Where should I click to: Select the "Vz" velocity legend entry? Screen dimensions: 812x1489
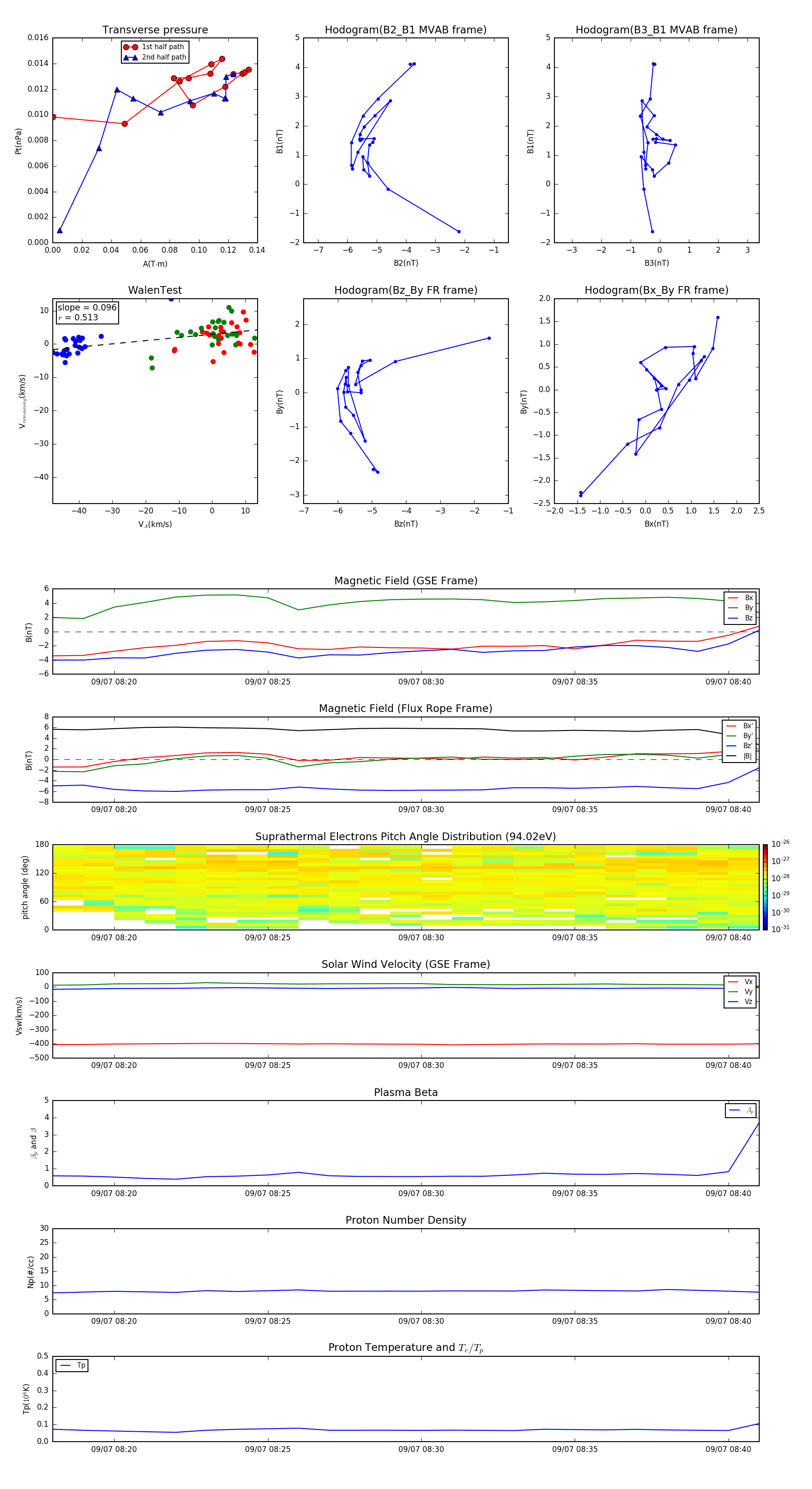(x=741, y=1001)
